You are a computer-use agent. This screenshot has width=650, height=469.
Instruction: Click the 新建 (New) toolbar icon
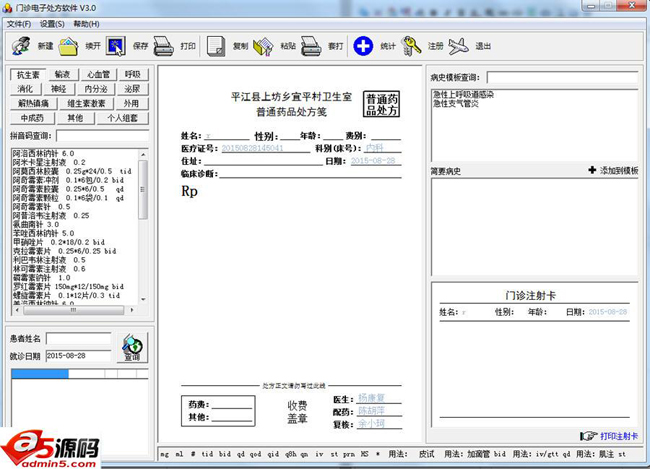click(22, 45)
